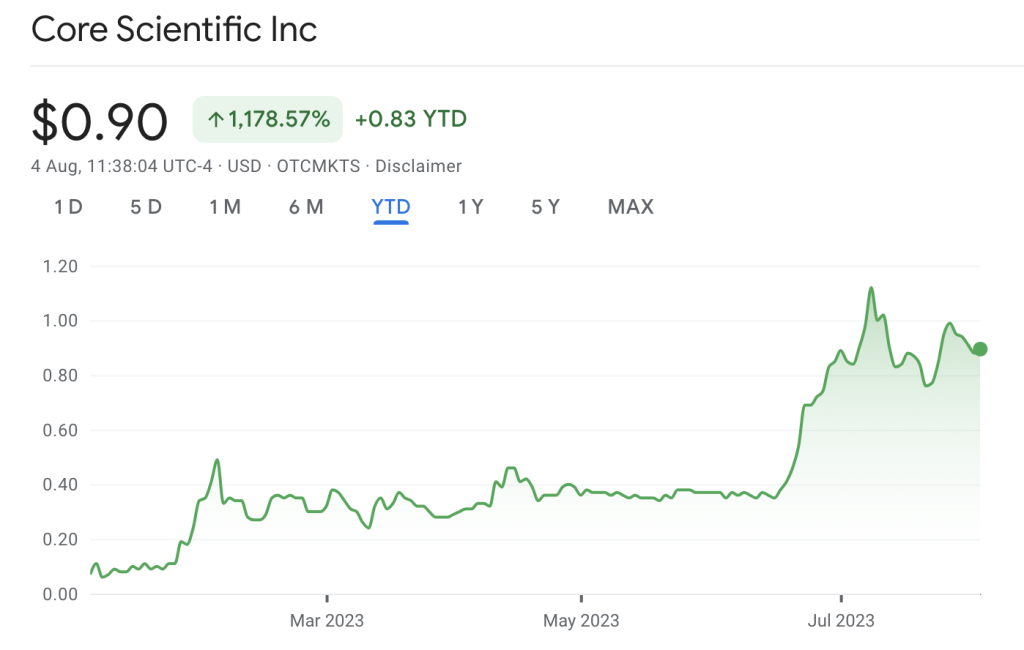Click the 1,178.57% change badge
This screenshot has height=650, width=1024.
click(268, 120)
